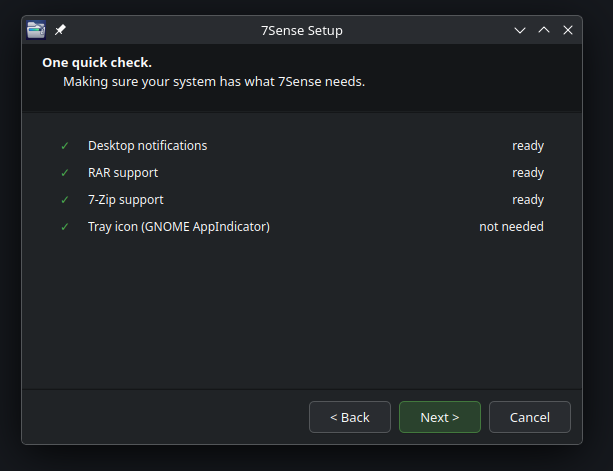Click the Desktop notifications checkmark icon

point(65,146)
